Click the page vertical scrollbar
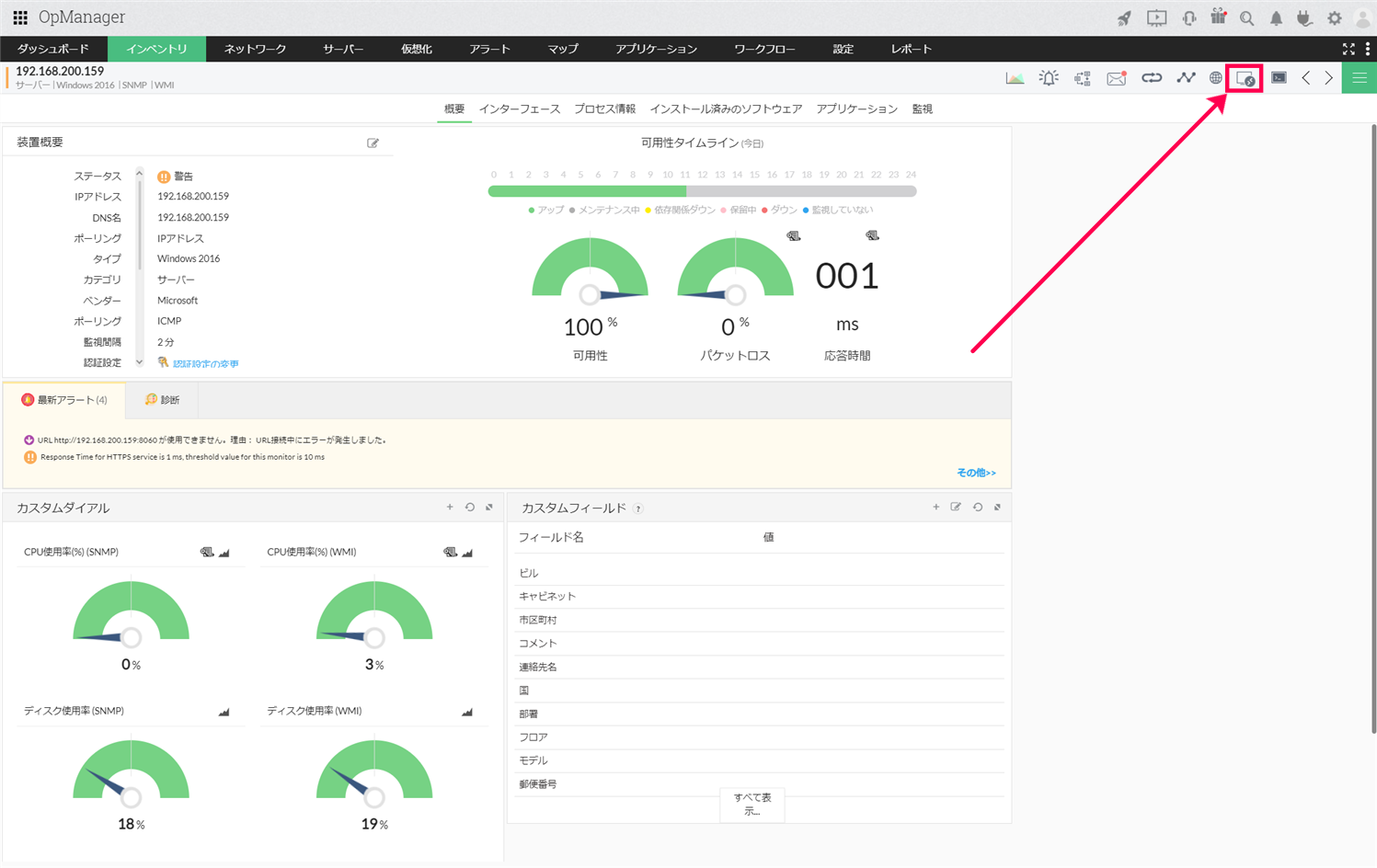The height and width of the screenshot is (868, 1377). click(x=1373, y=428)
